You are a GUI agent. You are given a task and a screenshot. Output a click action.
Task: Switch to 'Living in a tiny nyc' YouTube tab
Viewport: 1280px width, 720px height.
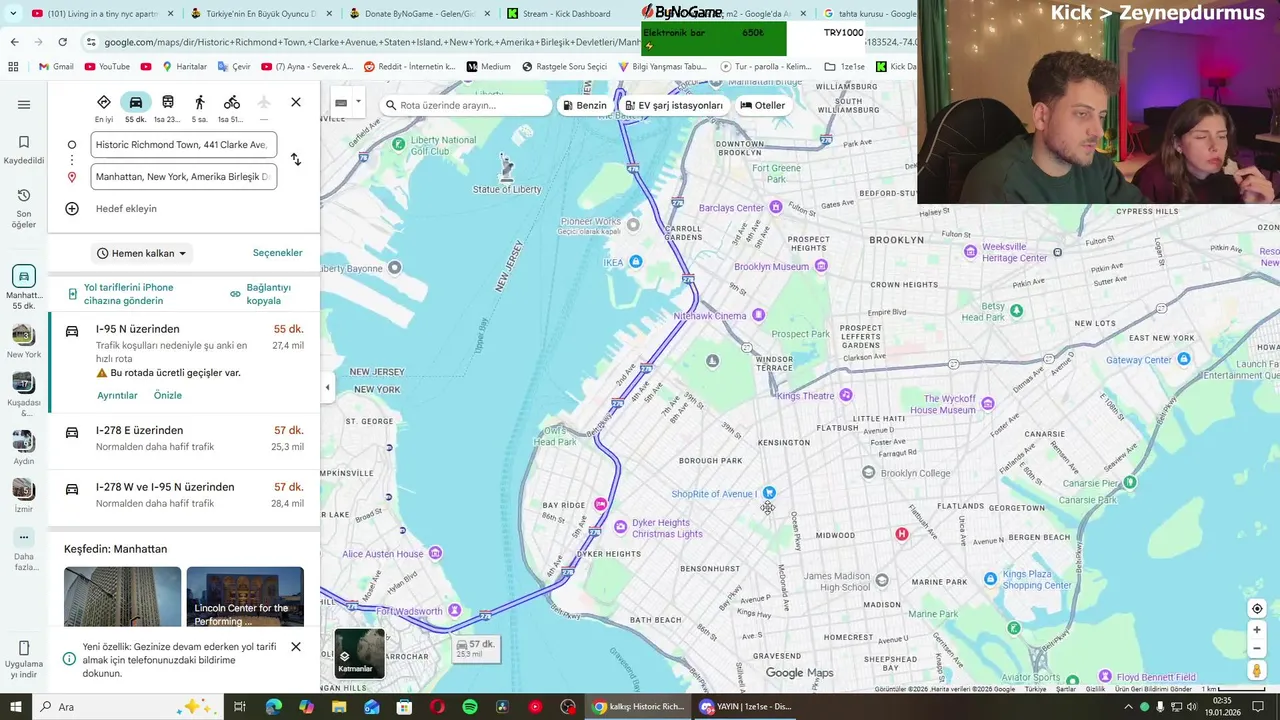(x=103, y=14)
